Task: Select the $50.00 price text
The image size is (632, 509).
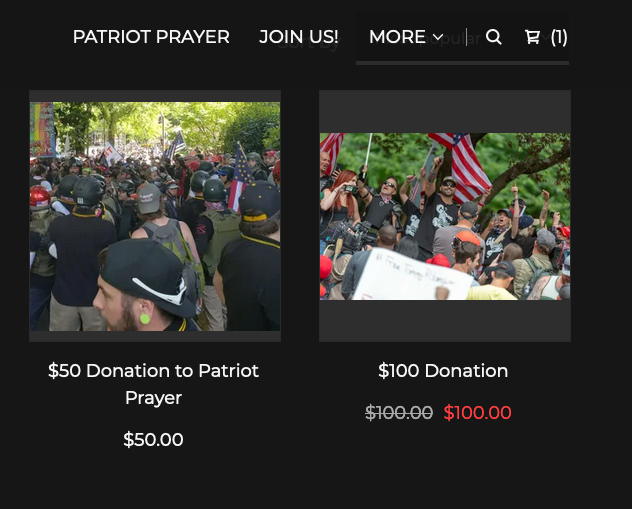Action: [154, 439]
